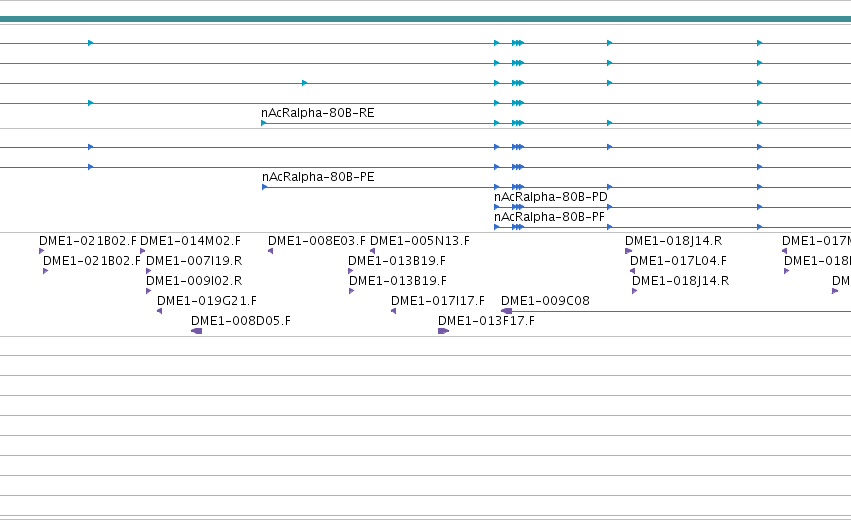851x520 pixels.
Task: Select the arrow marker beneath DME1-017L04.F
Action: 632,271
